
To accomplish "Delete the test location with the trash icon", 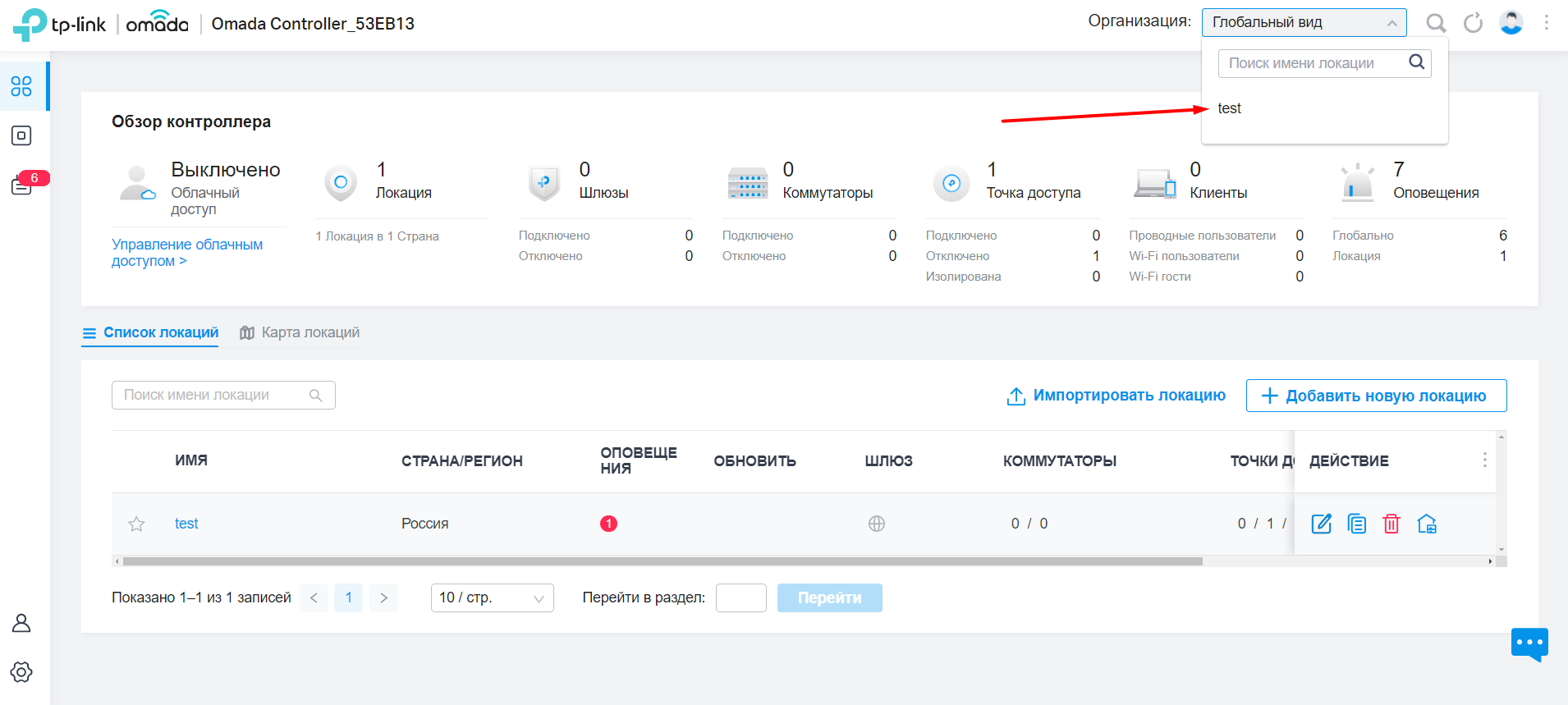I will pyautogui.click(x=1391, y=524).
